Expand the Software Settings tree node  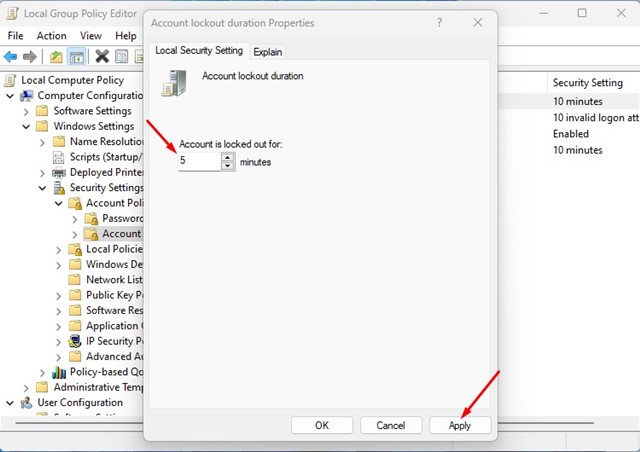[x=26, y=111]
